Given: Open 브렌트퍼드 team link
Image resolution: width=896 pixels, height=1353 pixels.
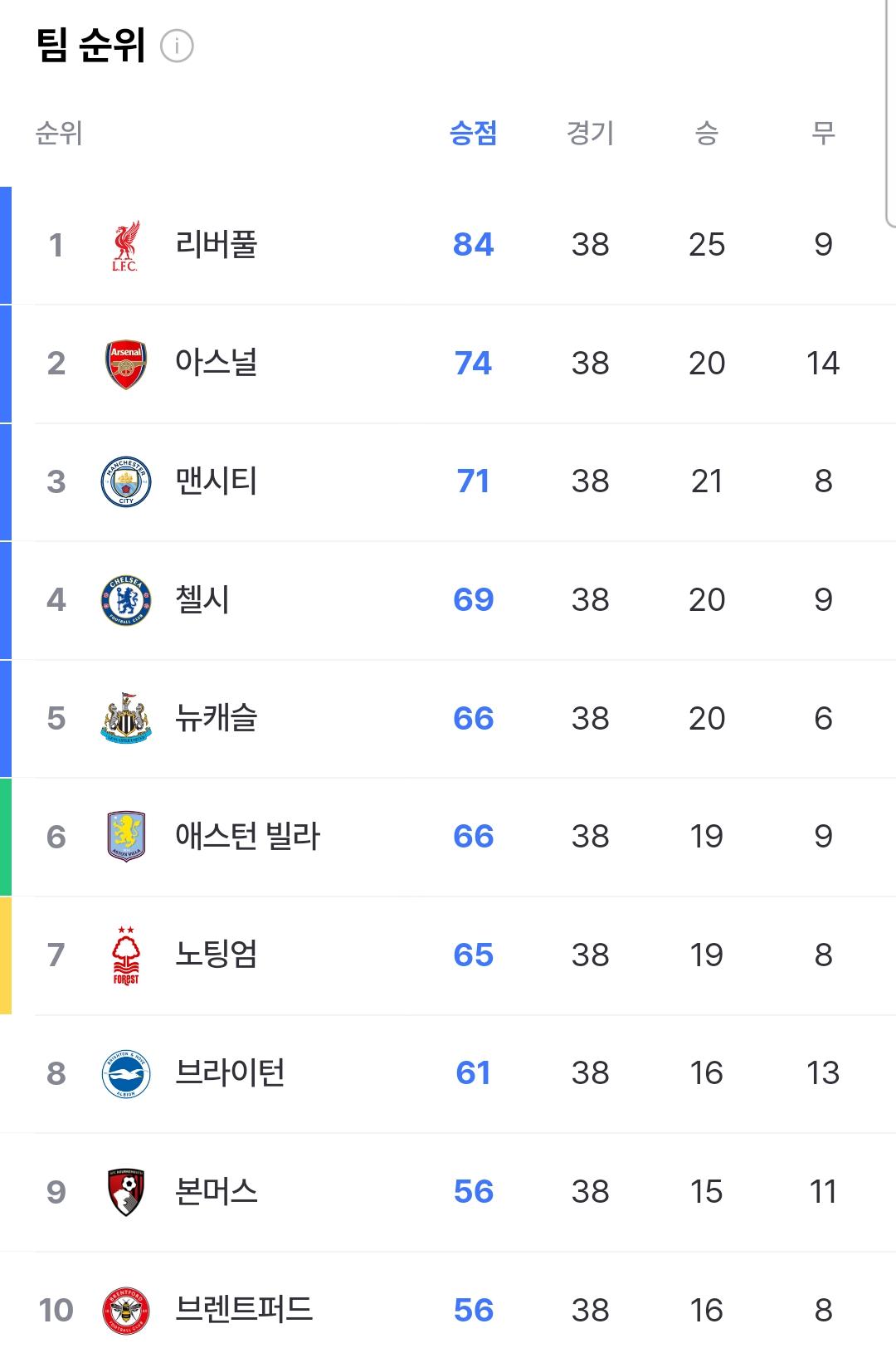Looking at the screenshot, I should click(x=244, y=1310).
